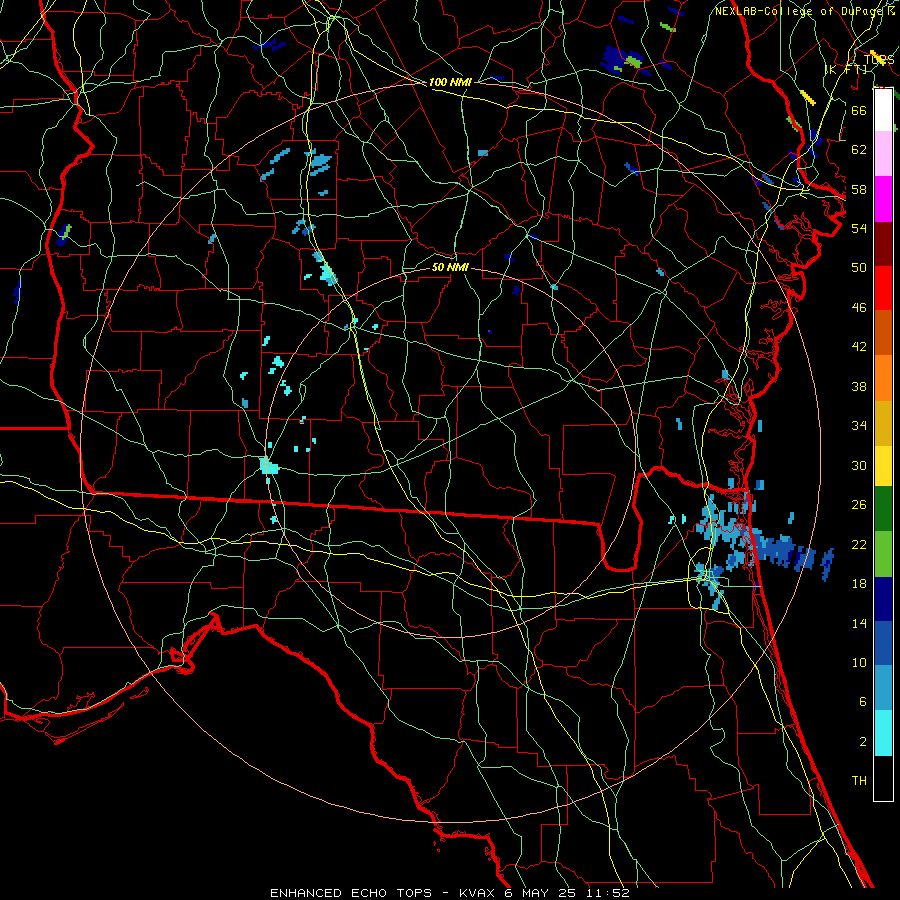The image size is (900, 900).
Task: Click the bright orange legend swatch
Action: pos(883,377)
